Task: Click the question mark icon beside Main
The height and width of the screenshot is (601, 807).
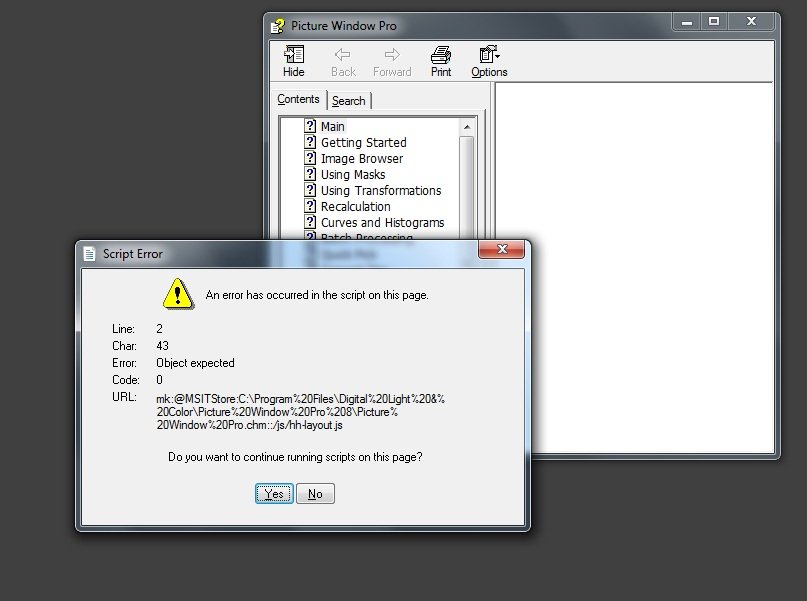Action: click(311, 126)
